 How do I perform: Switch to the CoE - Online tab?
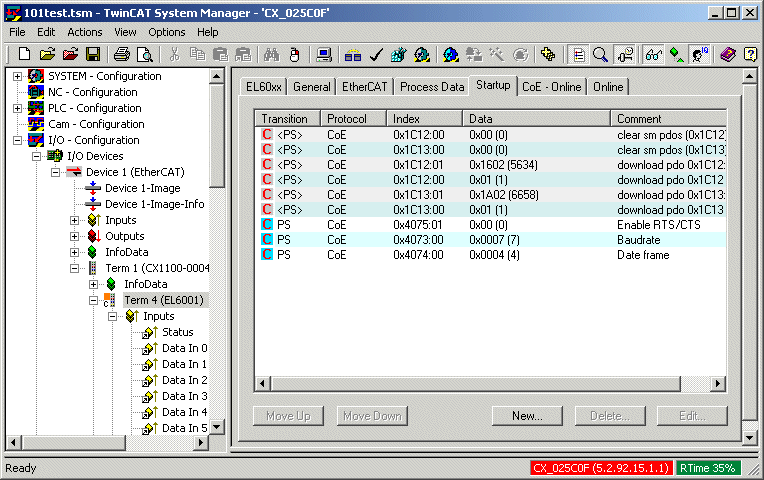552,87
